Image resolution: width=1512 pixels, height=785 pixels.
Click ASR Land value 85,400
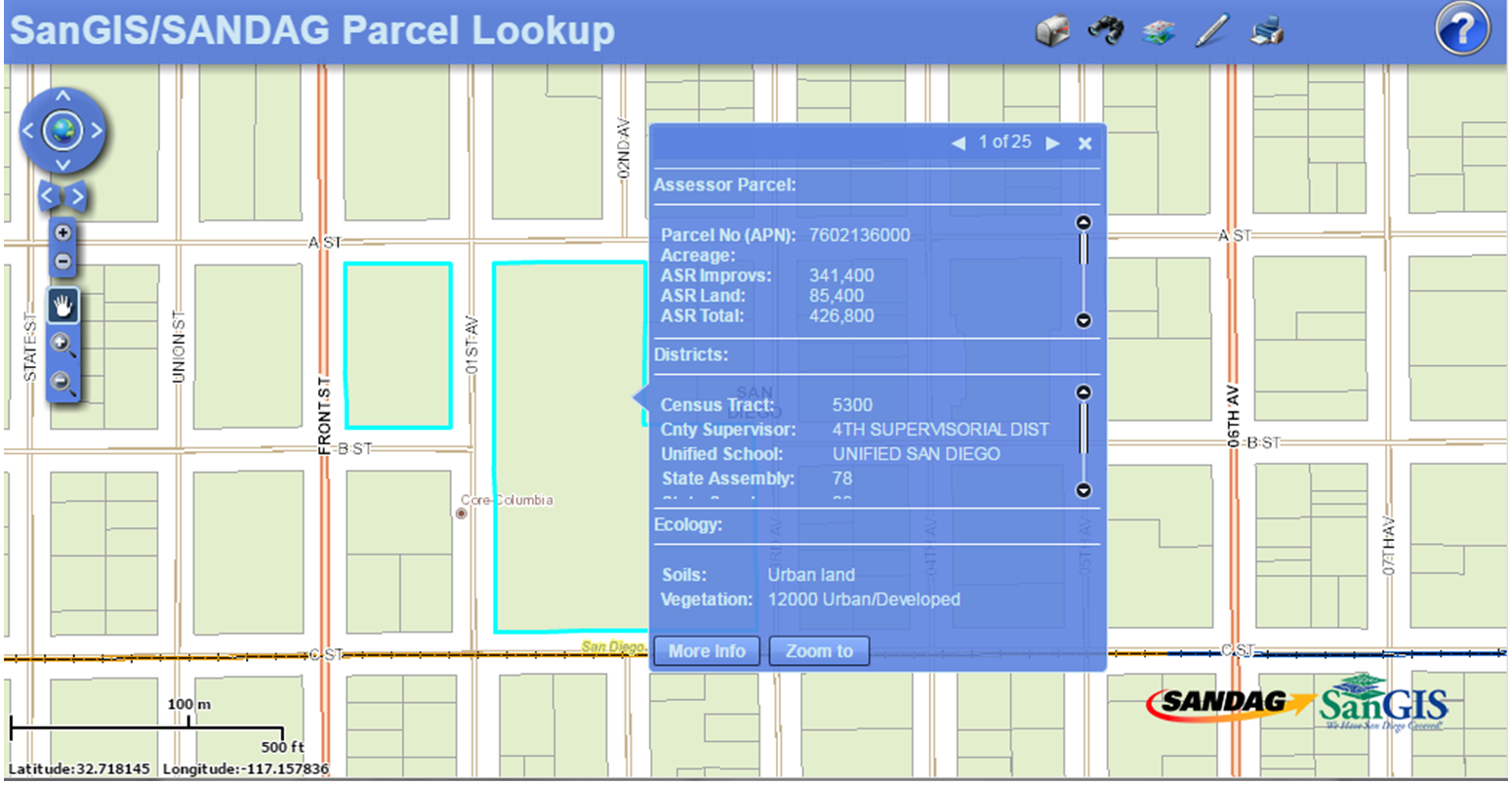[837, 296]
